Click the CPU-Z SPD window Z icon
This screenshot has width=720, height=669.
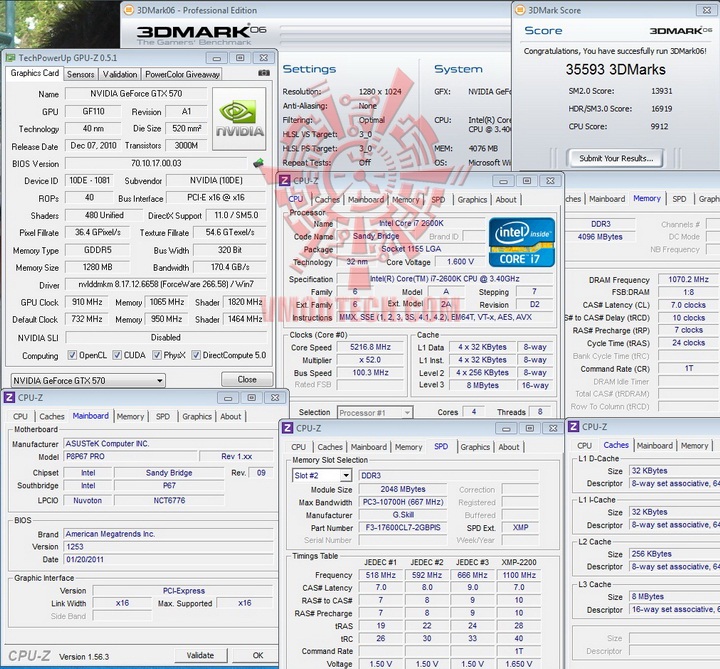(x=287, y=428)
